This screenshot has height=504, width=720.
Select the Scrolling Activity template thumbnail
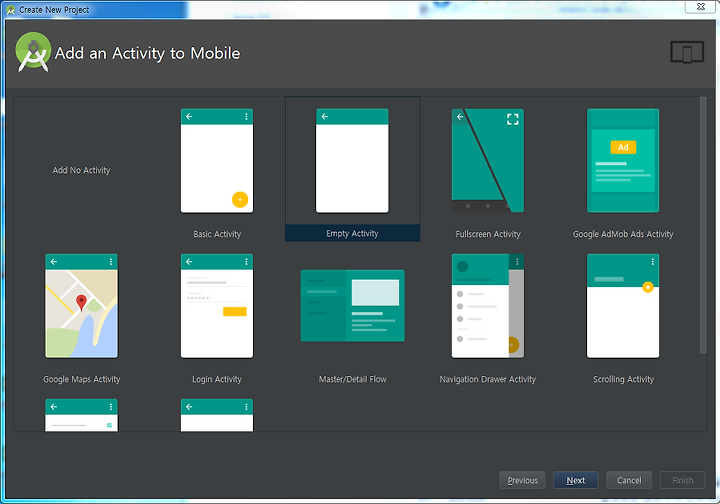623,306
